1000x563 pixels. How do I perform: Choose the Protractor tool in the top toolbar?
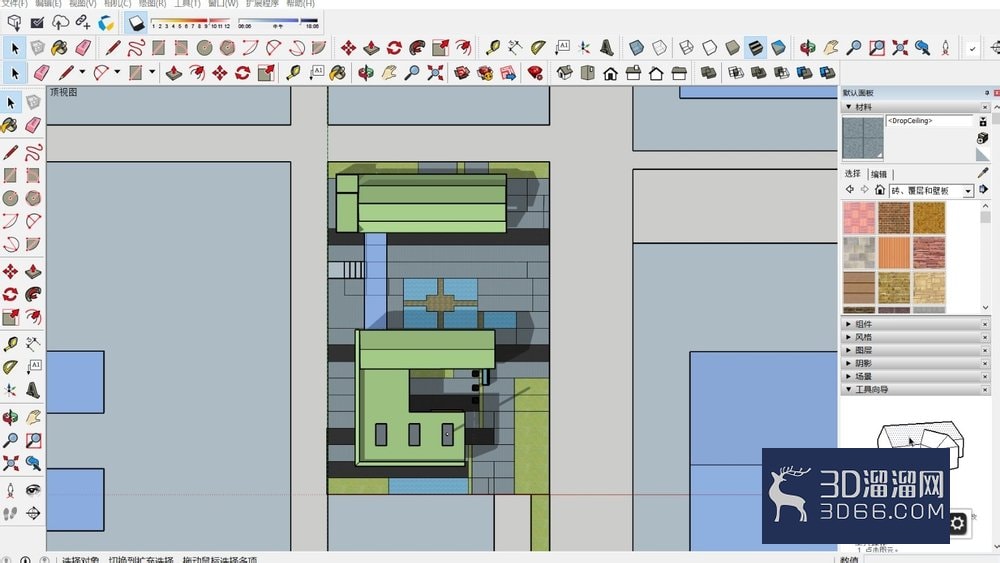(538, 48)
